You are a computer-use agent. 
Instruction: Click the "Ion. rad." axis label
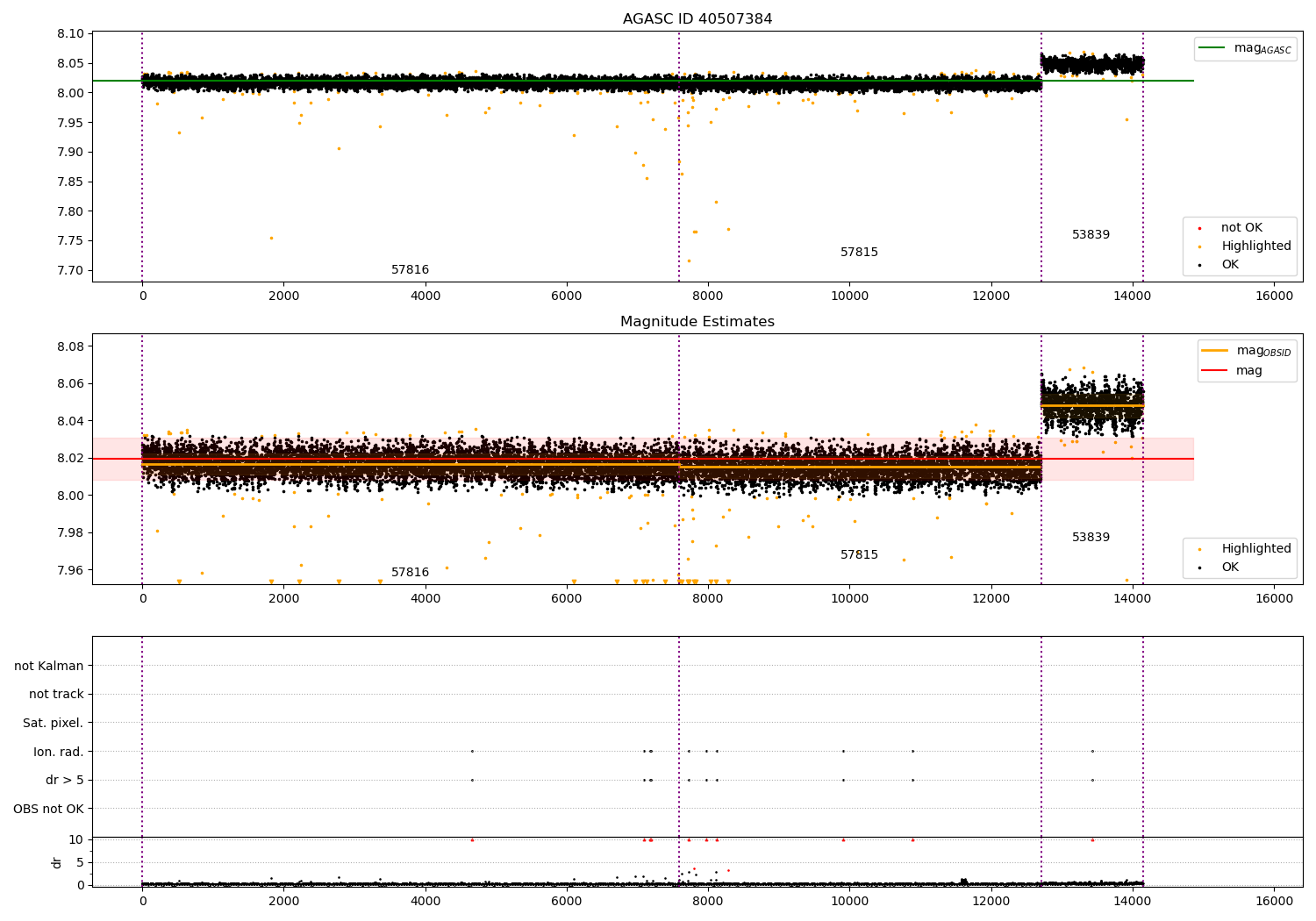click(59, 752)
